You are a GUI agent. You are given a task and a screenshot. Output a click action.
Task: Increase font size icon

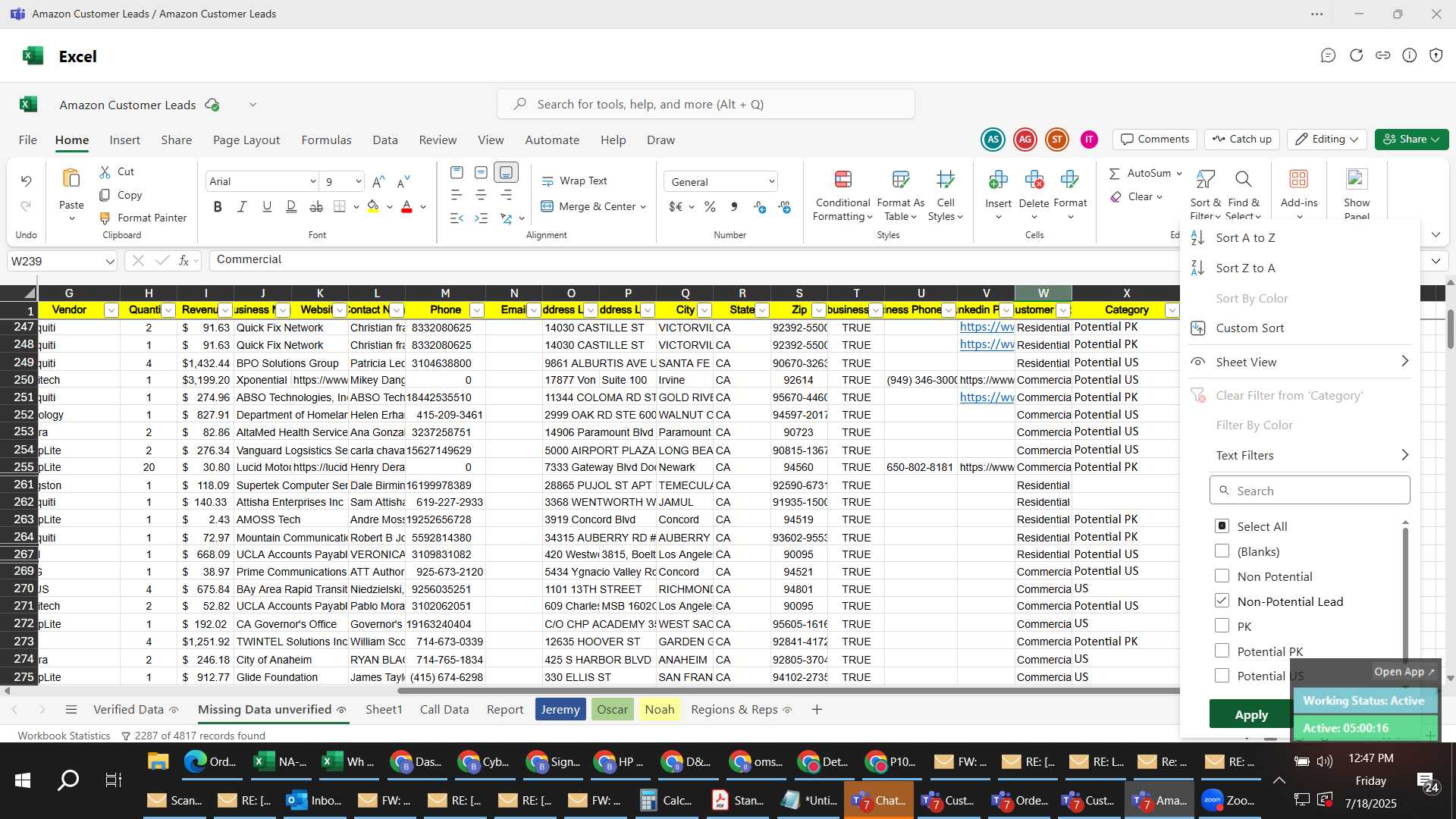pos(378,181)
